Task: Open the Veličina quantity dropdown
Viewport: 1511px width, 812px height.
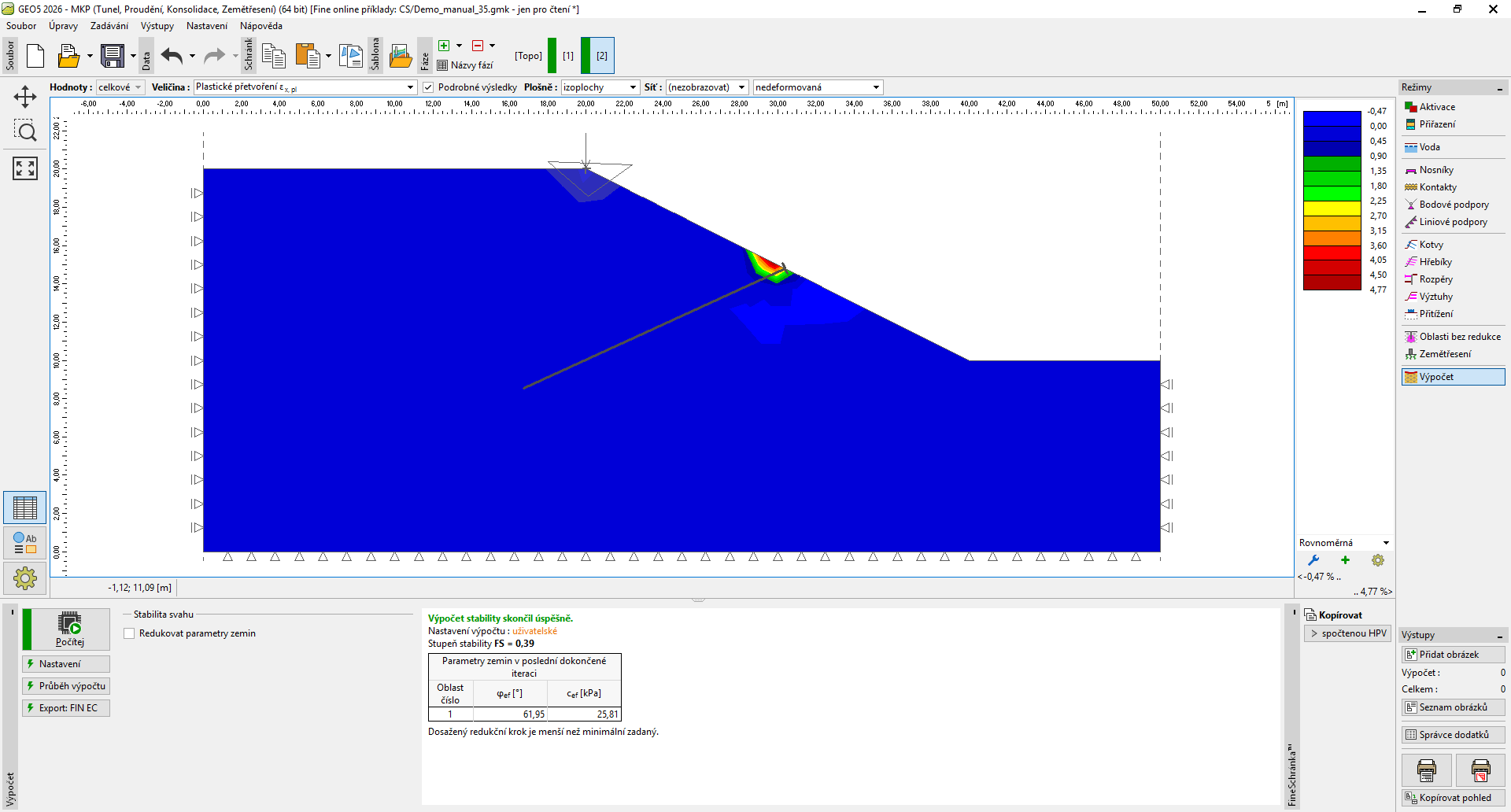Action: tap(305, 87)
